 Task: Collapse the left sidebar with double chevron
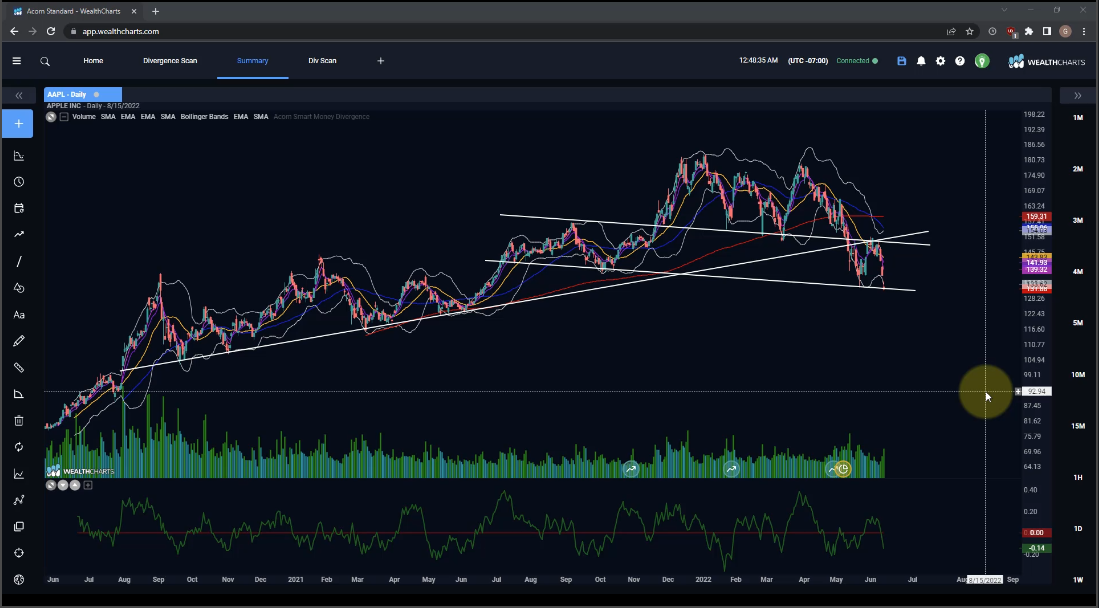click(19, 95)
